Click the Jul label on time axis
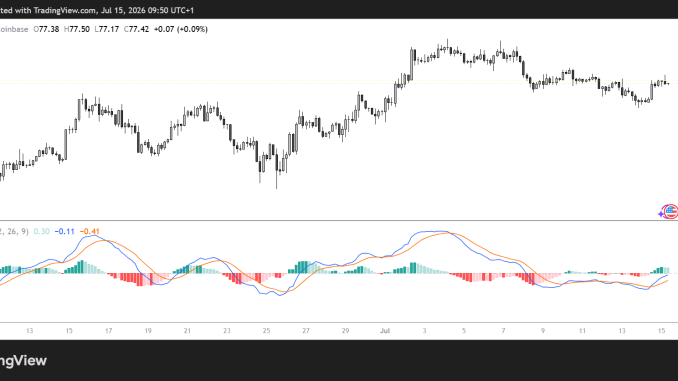 [x=385, y=331]
